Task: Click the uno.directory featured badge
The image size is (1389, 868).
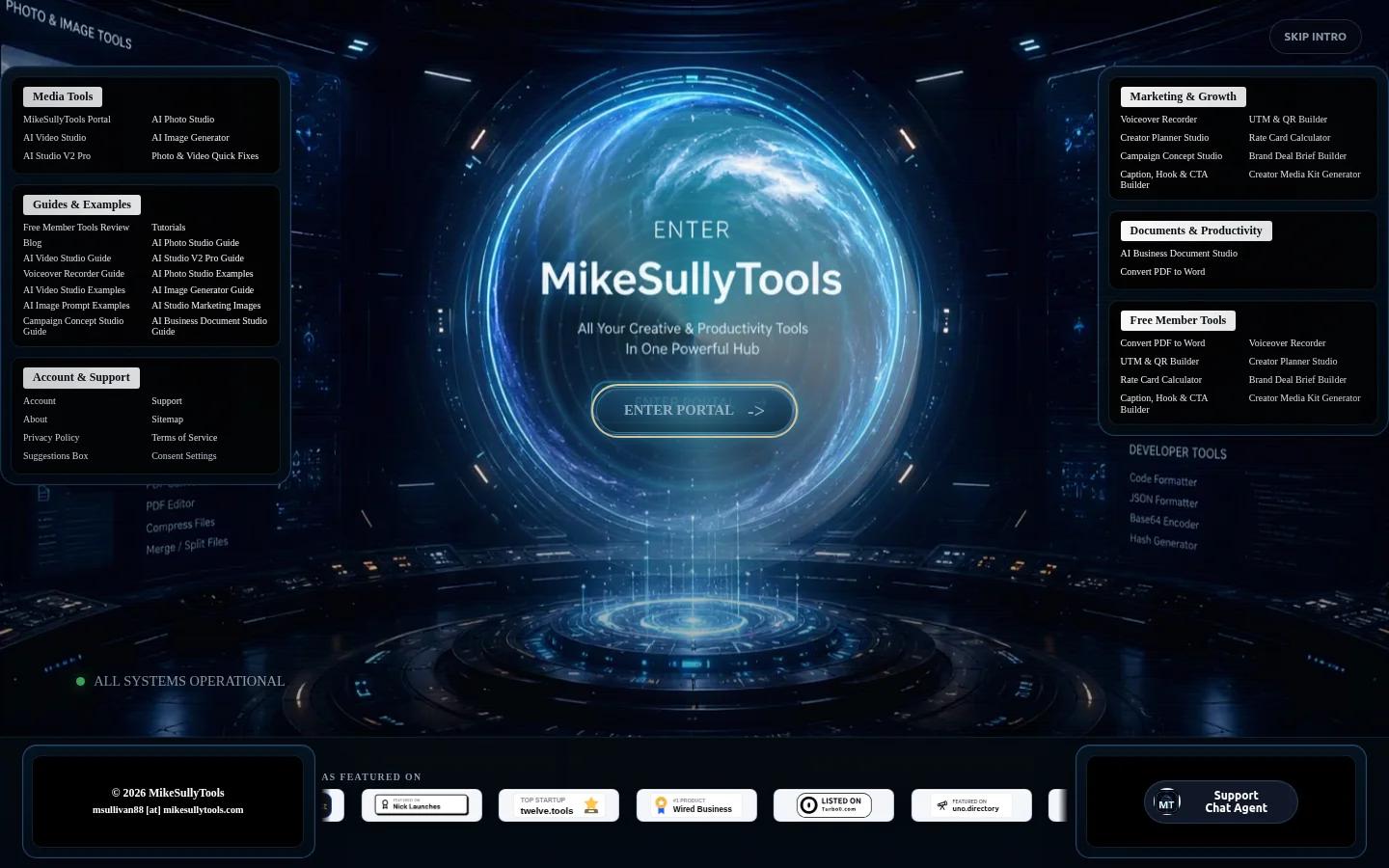Action: (971, 805)
